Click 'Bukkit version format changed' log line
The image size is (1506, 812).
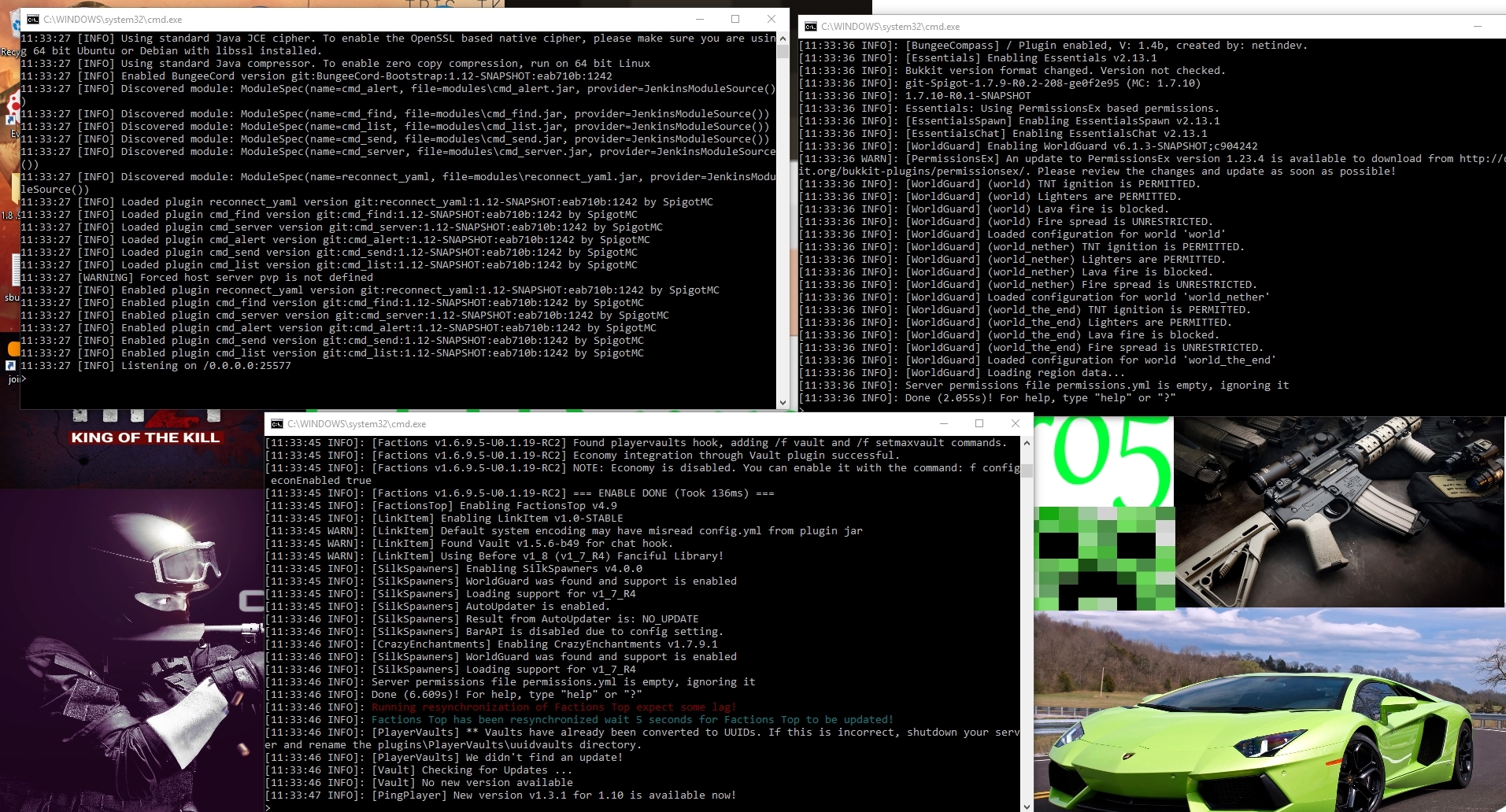pyautogui.click(x=1012, y=71)
